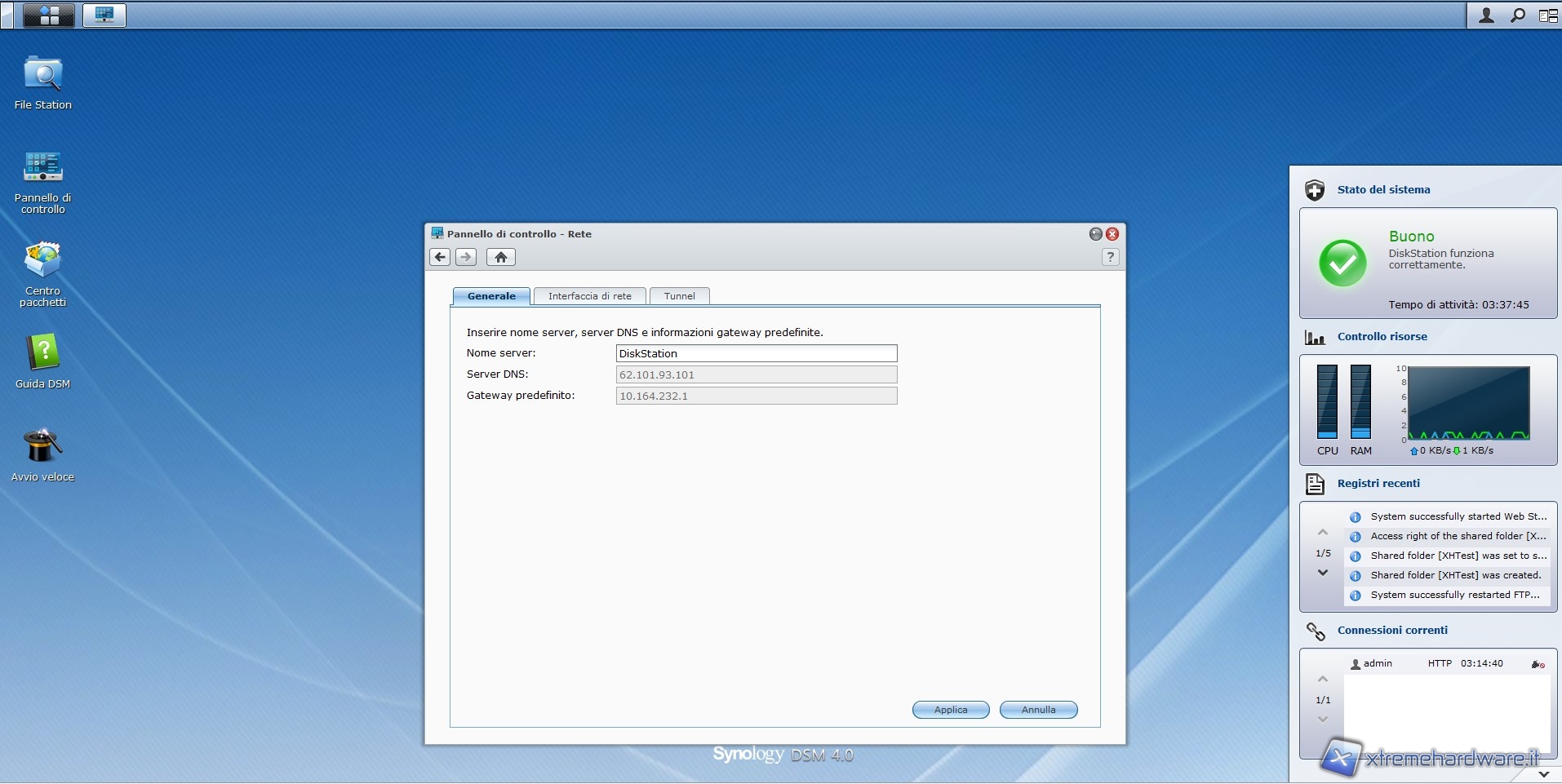This screenshot has height=784, width=1562.
Task: Open the search magnifier icon
Action: point(1517,16)
